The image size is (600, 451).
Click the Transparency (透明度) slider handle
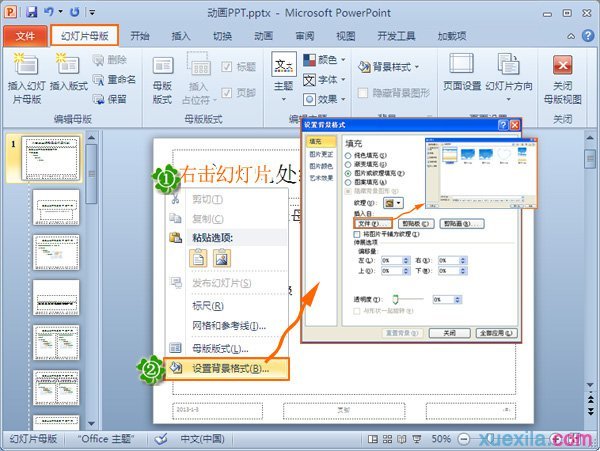[396, 299]
